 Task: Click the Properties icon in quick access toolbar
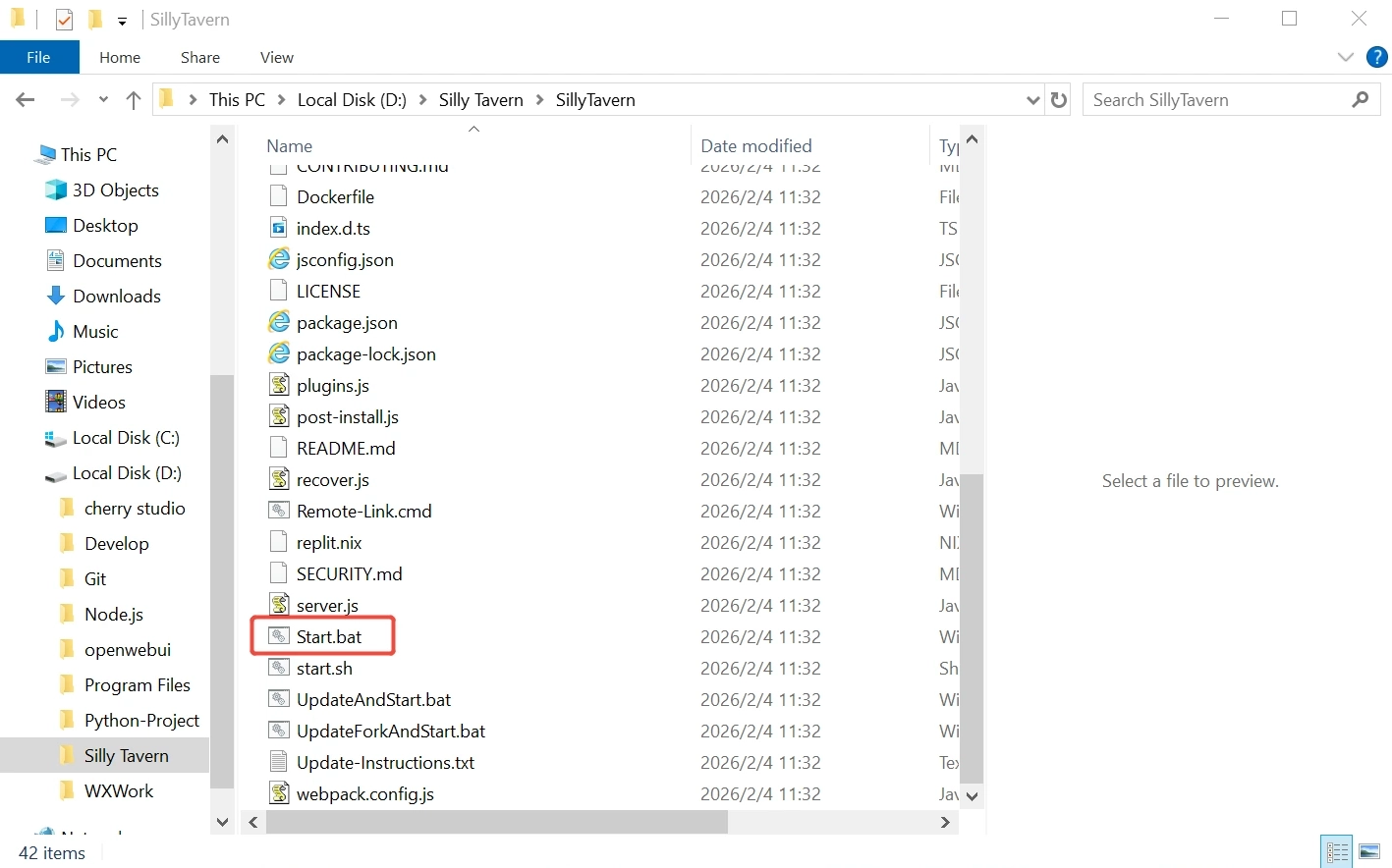[x=64, y=20]
